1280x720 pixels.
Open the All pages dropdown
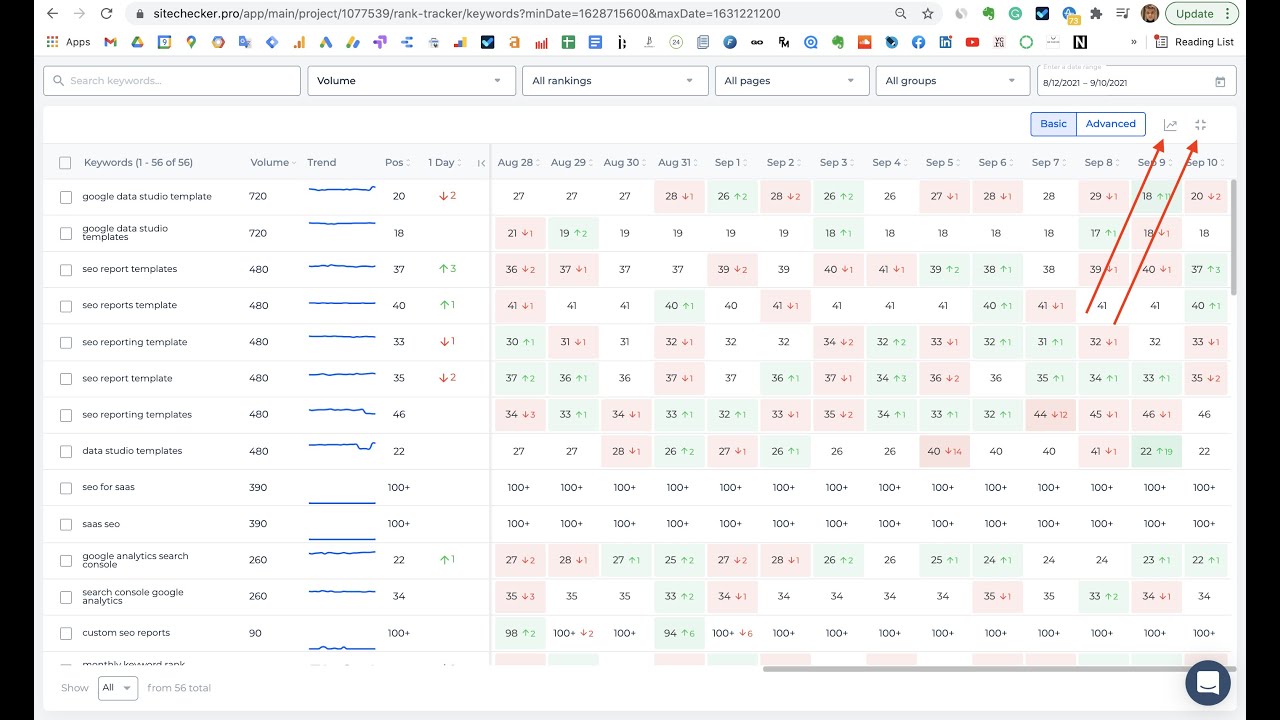pos(791,81)
